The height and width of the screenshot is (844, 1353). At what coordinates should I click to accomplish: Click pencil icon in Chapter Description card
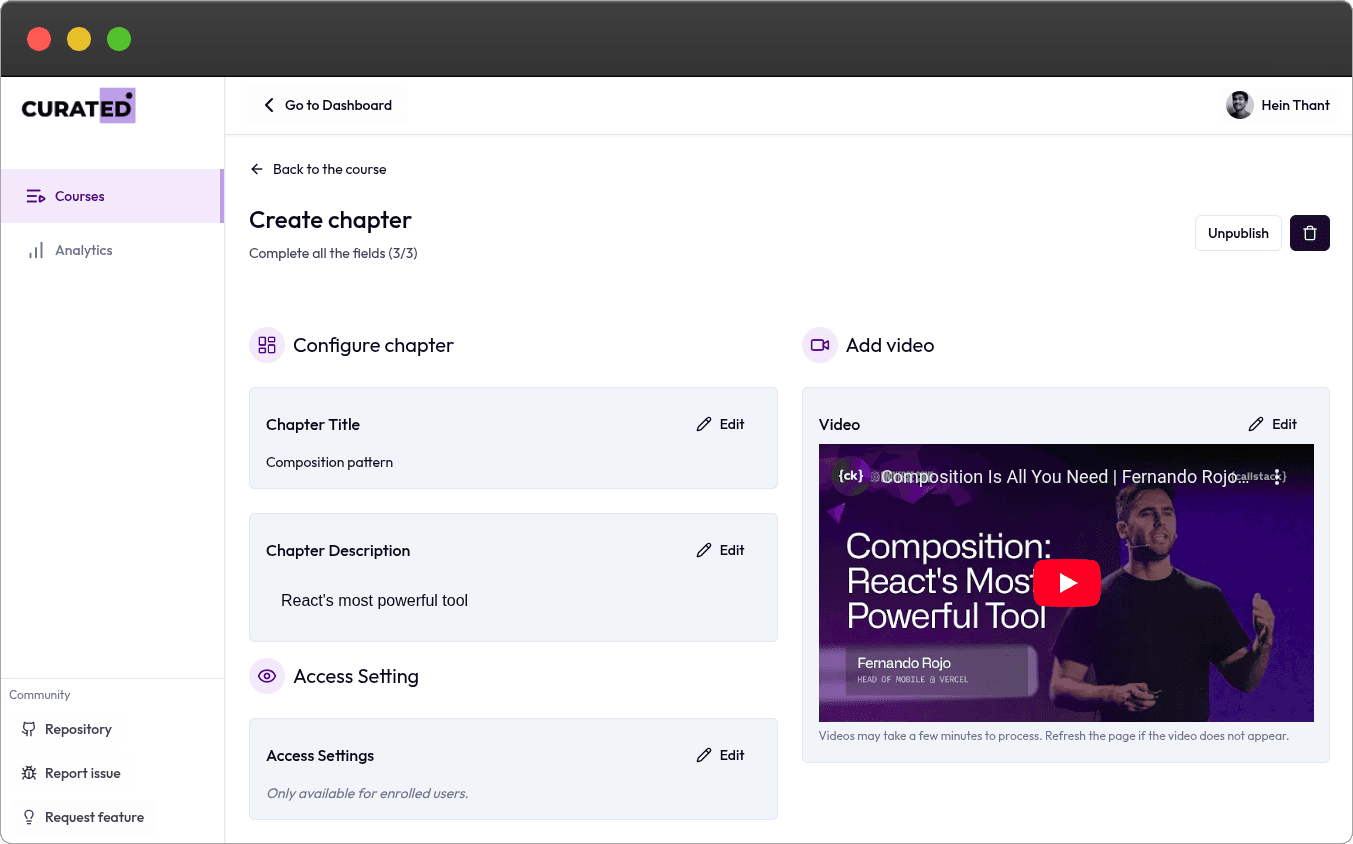tap(704, 550)
